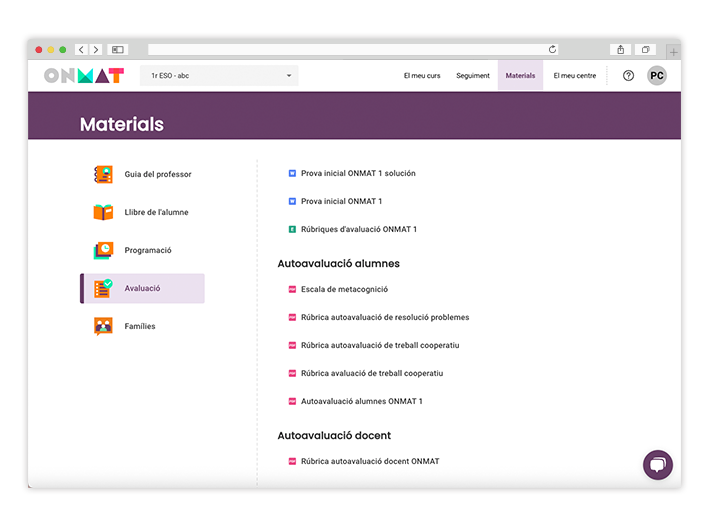Open Prova inicial ONMAT 1 solución
The height and width of the screenshot is (528, 704).
click(358, 173)
